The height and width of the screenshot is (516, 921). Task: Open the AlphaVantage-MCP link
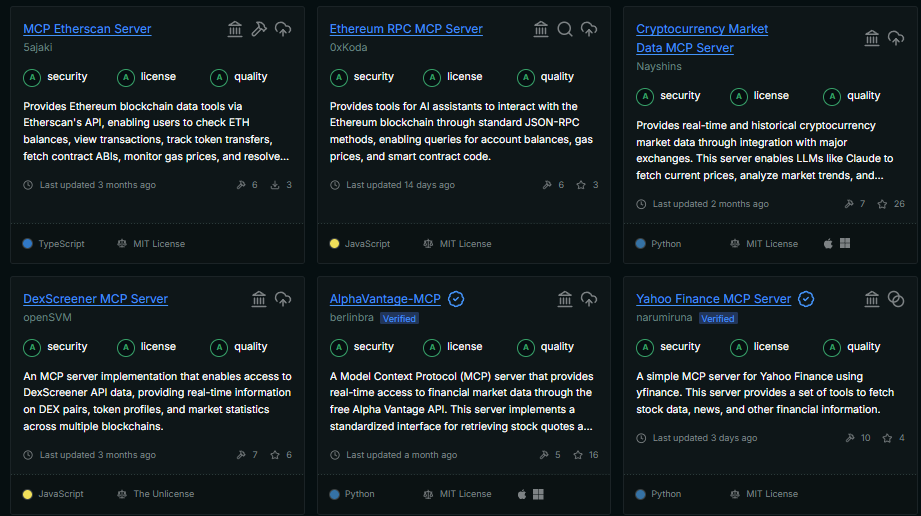tap(385, 299)
